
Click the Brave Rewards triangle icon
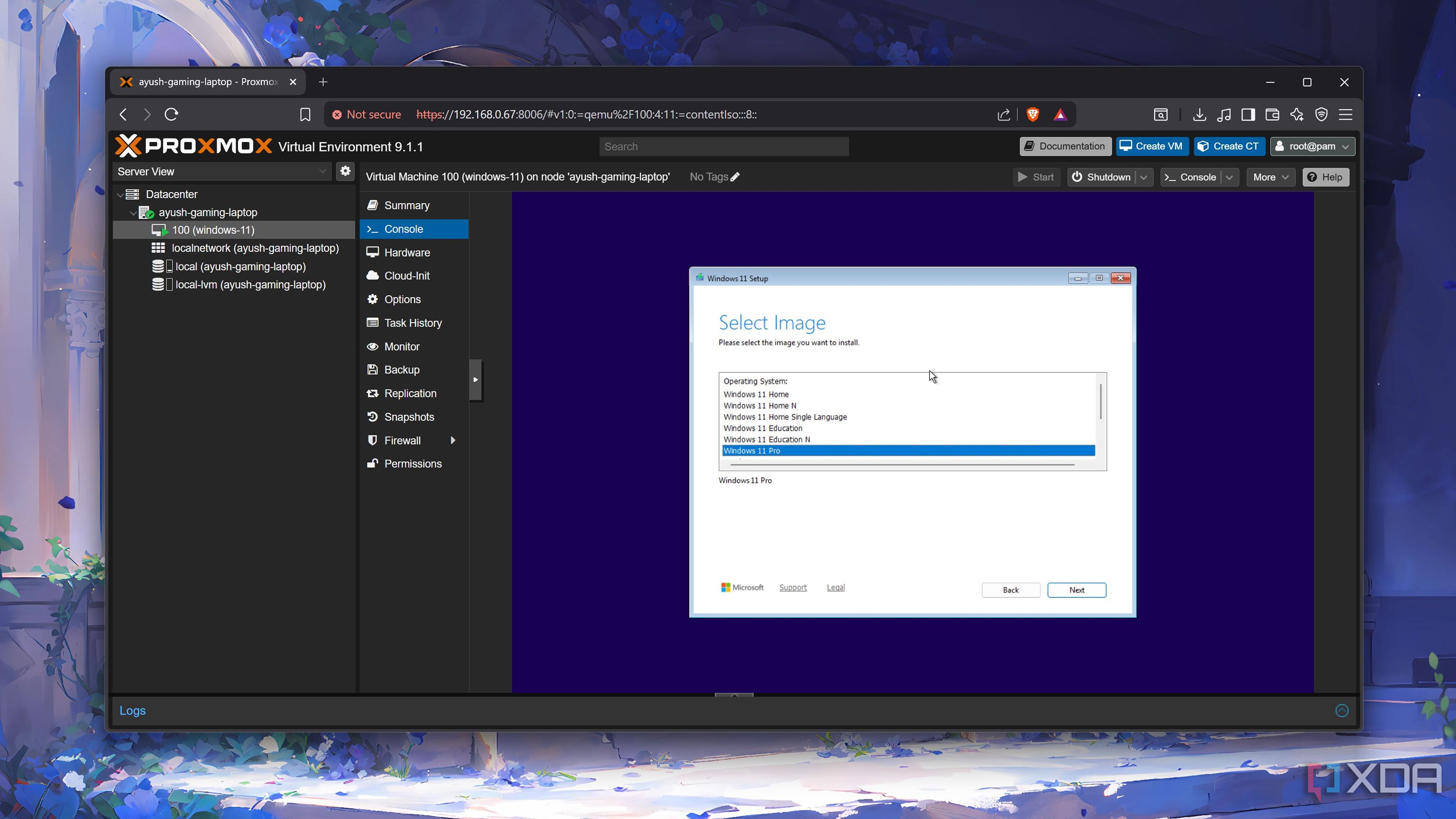[1061, 115]
